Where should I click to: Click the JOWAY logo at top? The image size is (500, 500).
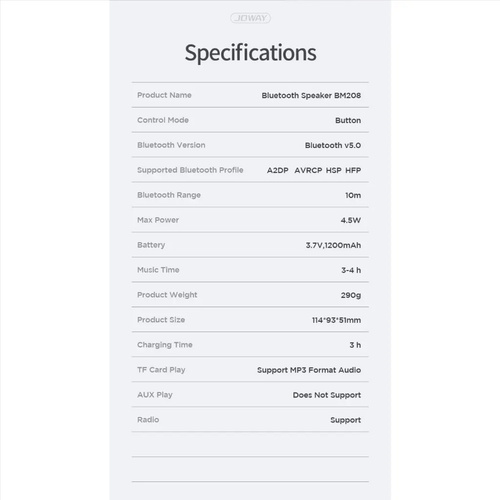click(250, 18)
